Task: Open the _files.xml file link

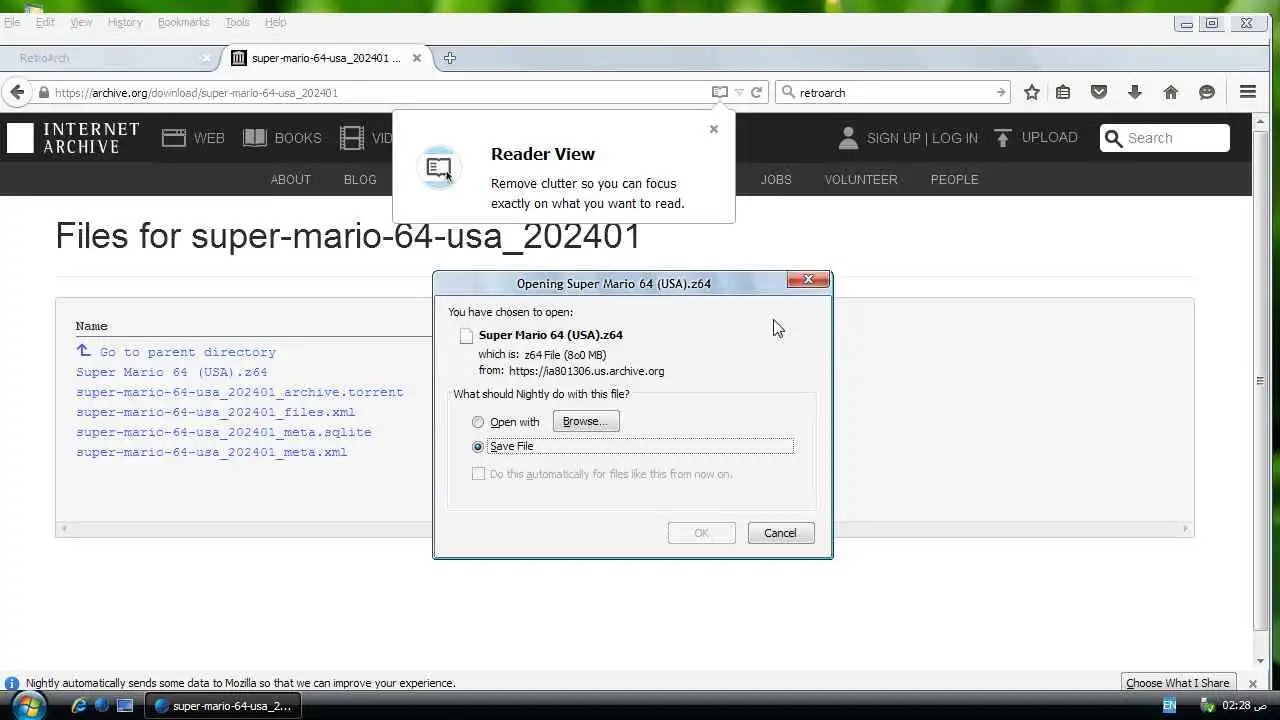Action: pyautogui.click(x=216, y=412)
